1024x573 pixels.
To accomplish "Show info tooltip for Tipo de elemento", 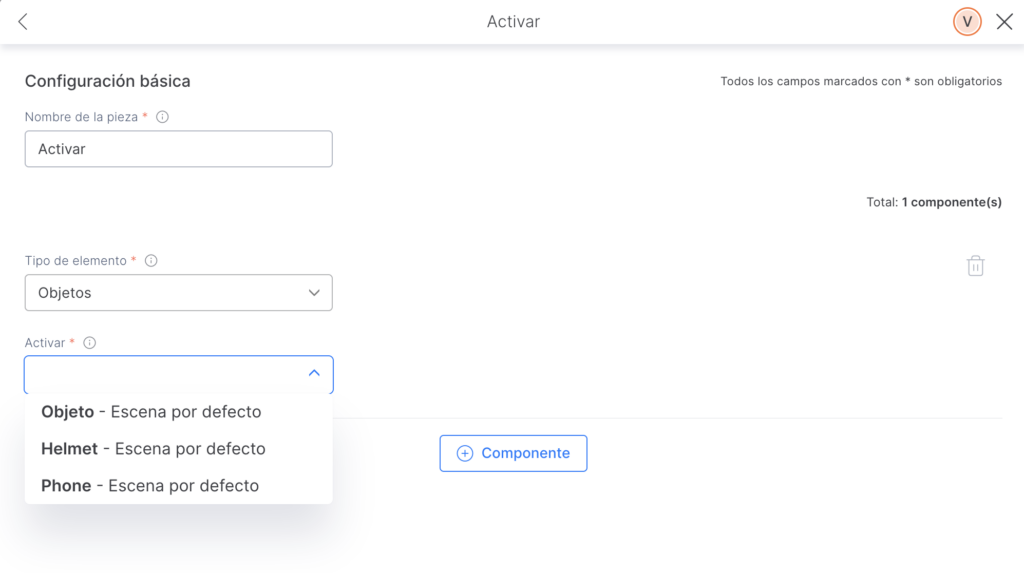I will (x=151, y=261).
